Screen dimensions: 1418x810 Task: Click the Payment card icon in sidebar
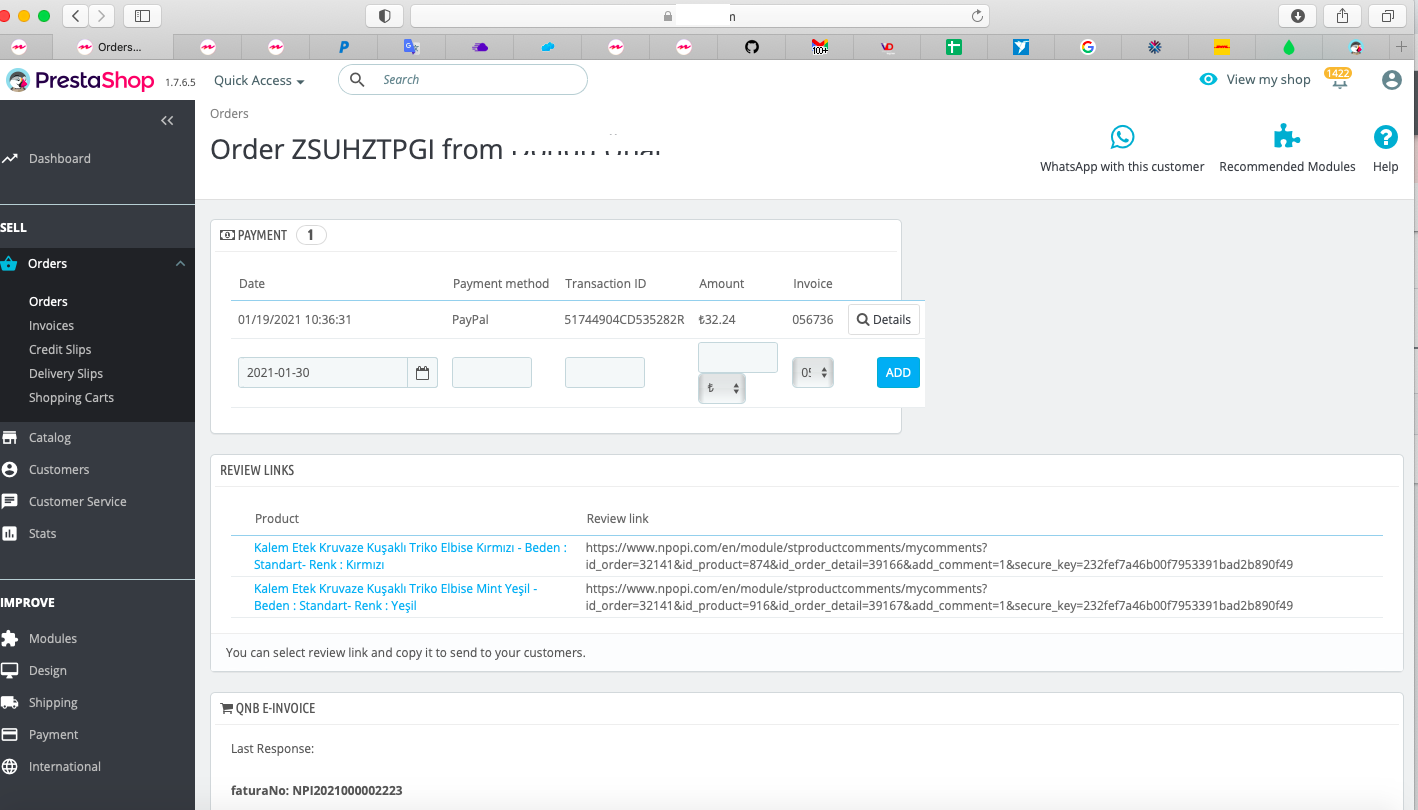click(9, 735)
